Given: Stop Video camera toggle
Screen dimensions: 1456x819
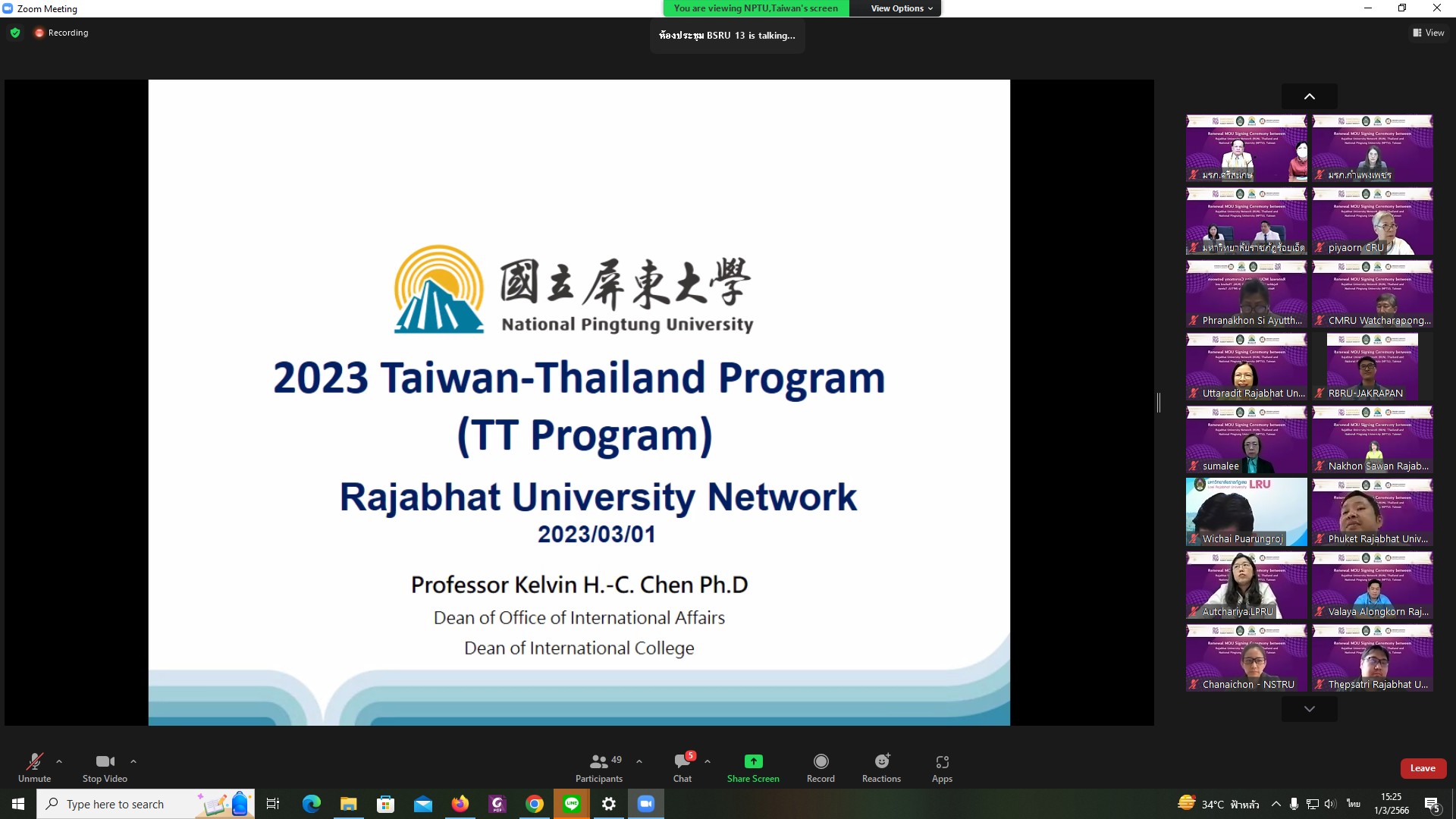Looking at the screenshot, I should (105, 762).
